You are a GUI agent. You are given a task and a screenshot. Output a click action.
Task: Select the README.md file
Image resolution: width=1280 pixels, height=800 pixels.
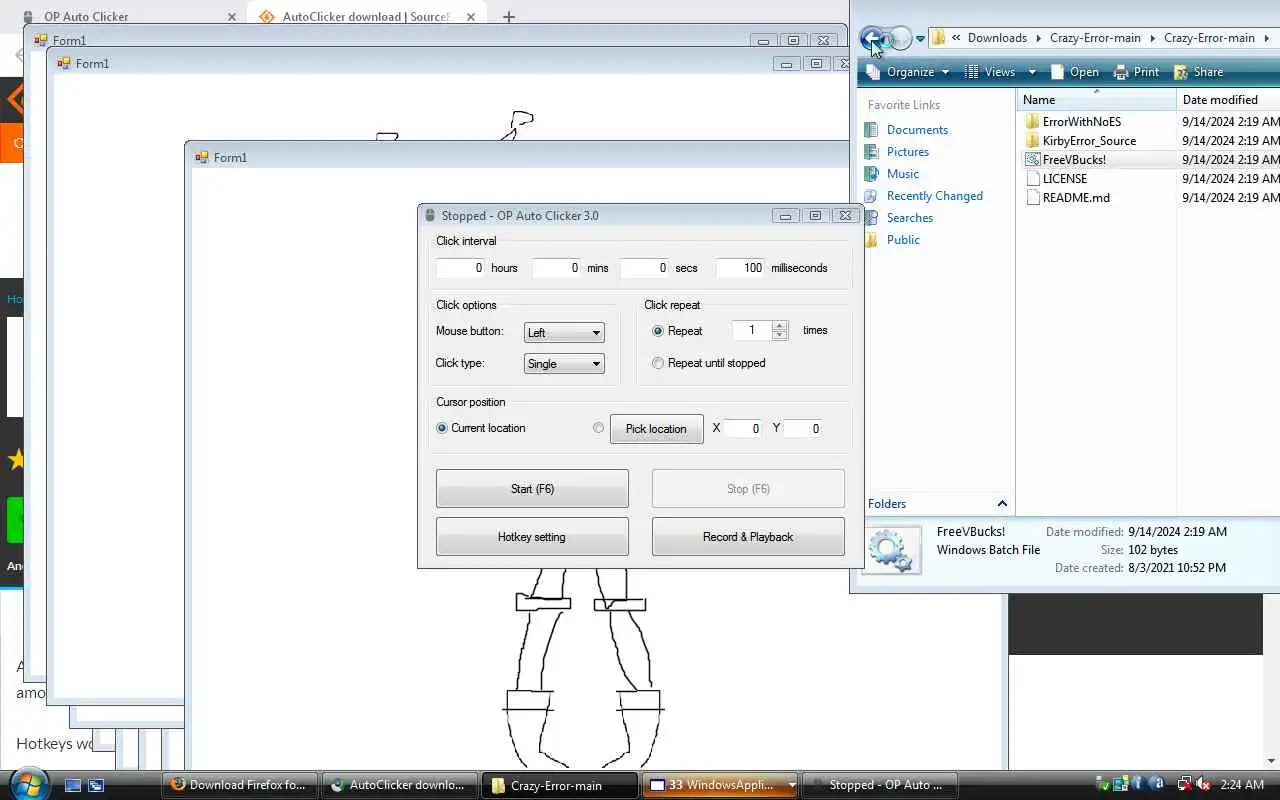1075,198
